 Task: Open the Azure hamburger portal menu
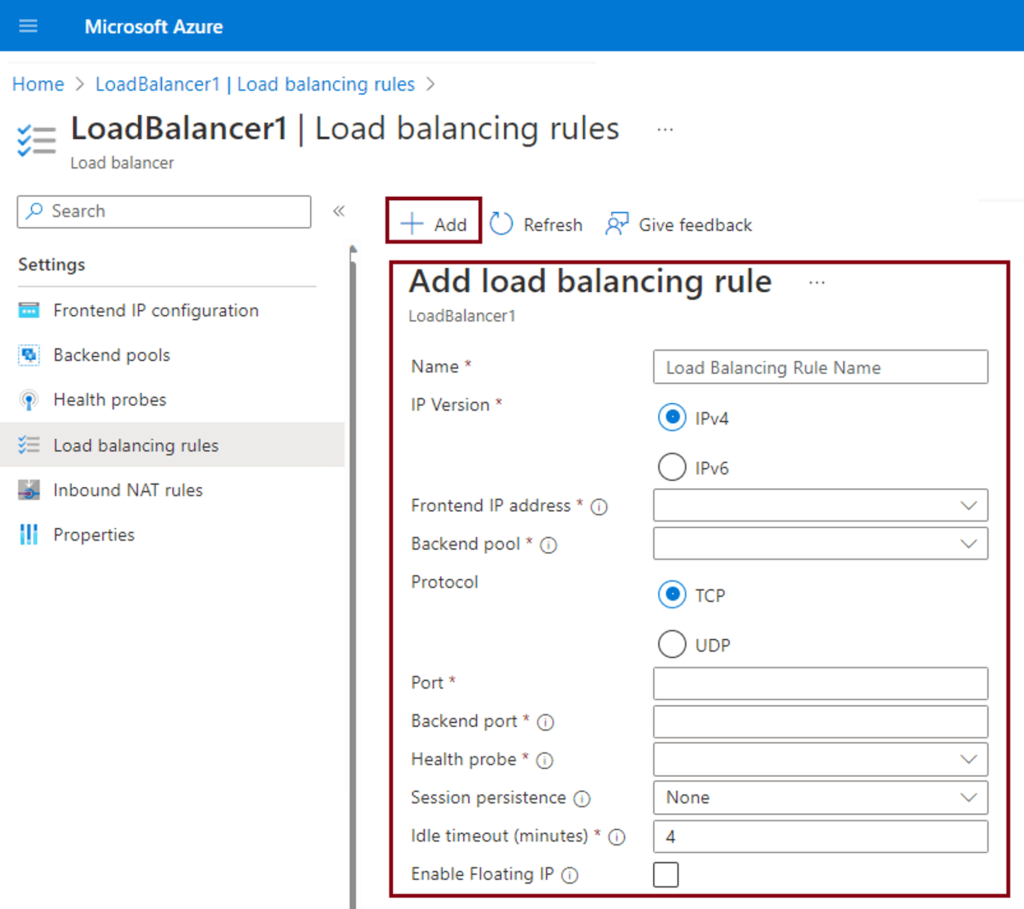pos(28,26)
